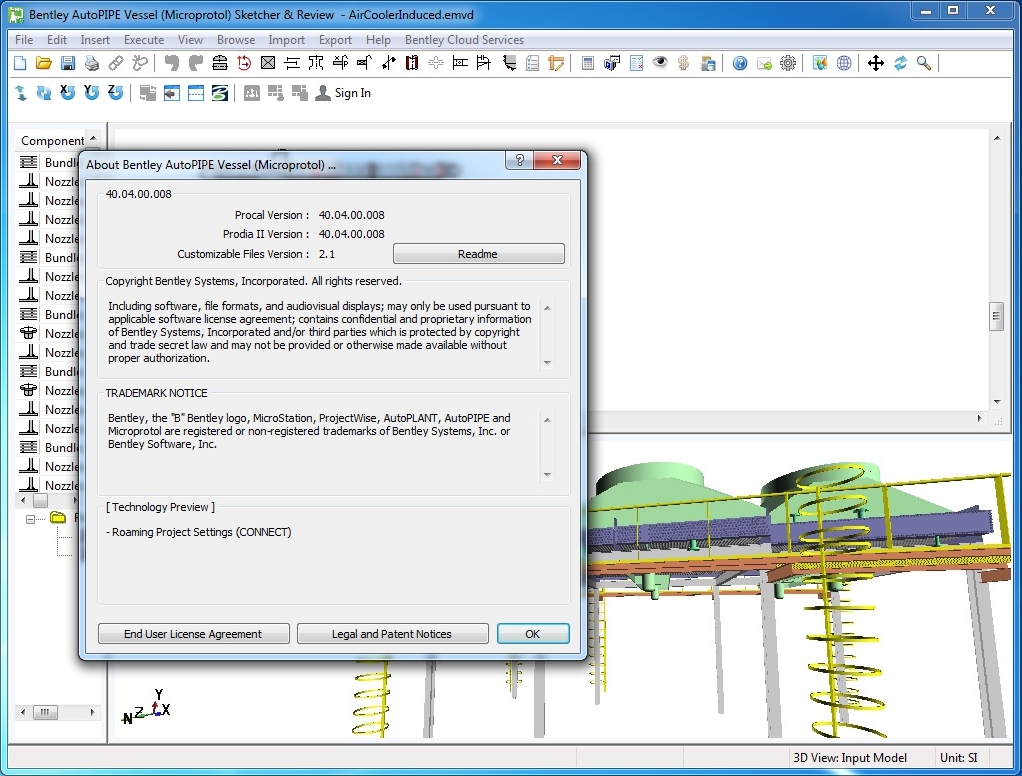The width and height of the screenshot is (1022, 776).
Task: Click copyright text scroll up arrow
Action: [x=548, y=308]
